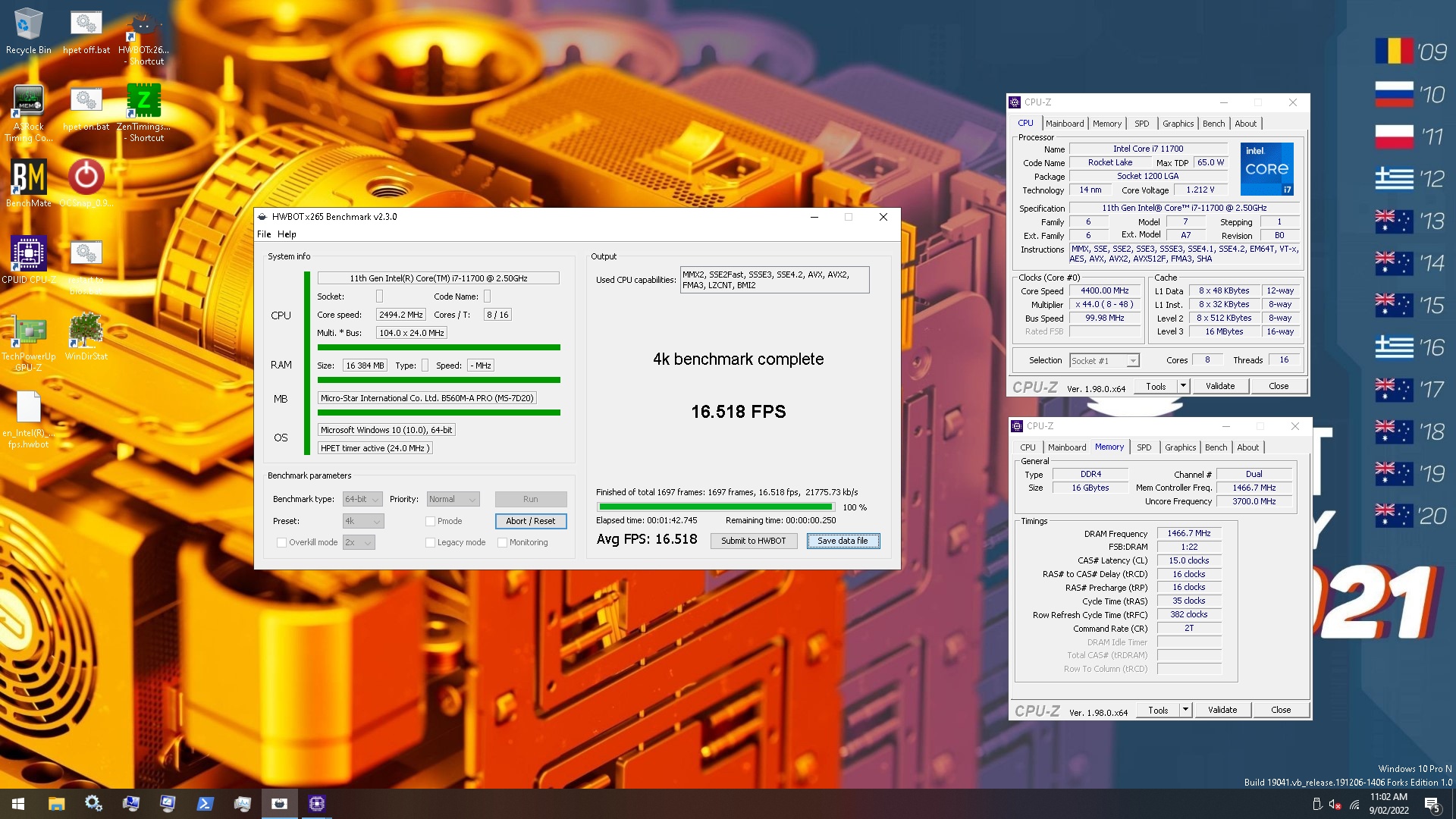This screenshot has height=819, width=1456.
Task: Open the notification center icon
Action: [1432, 804]
